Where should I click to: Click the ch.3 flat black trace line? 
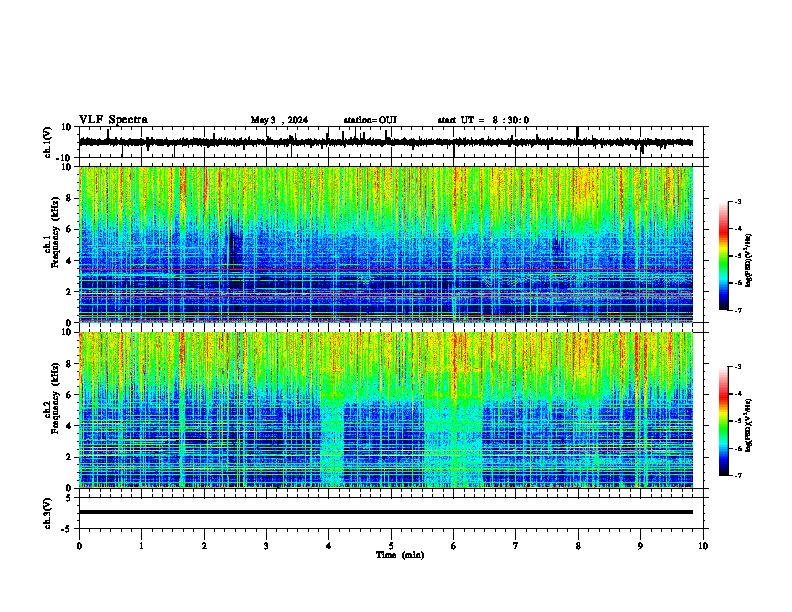tap(386, 512)
